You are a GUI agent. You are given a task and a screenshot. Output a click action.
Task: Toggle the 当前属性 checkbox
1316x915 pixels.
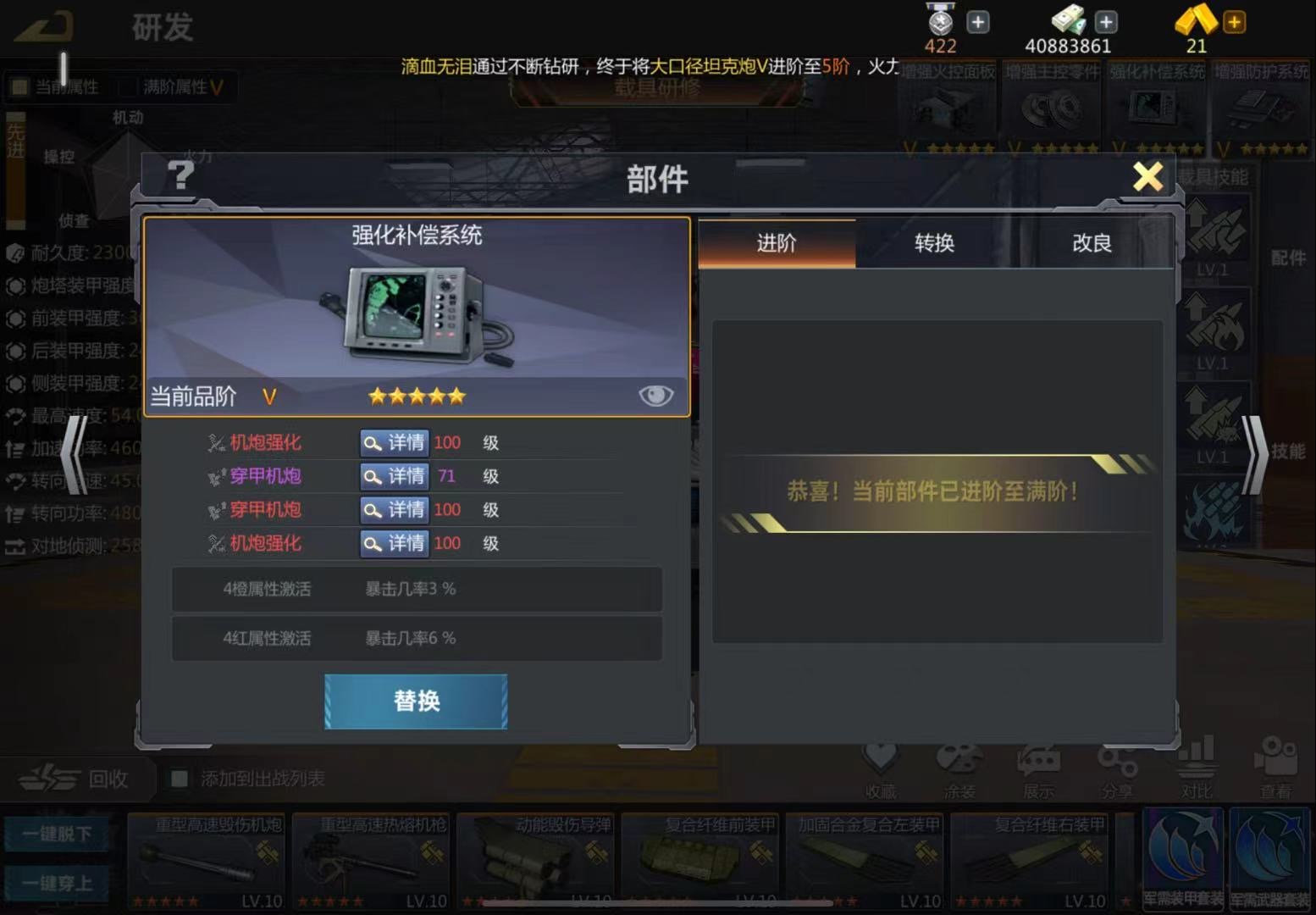coord(19,86)
